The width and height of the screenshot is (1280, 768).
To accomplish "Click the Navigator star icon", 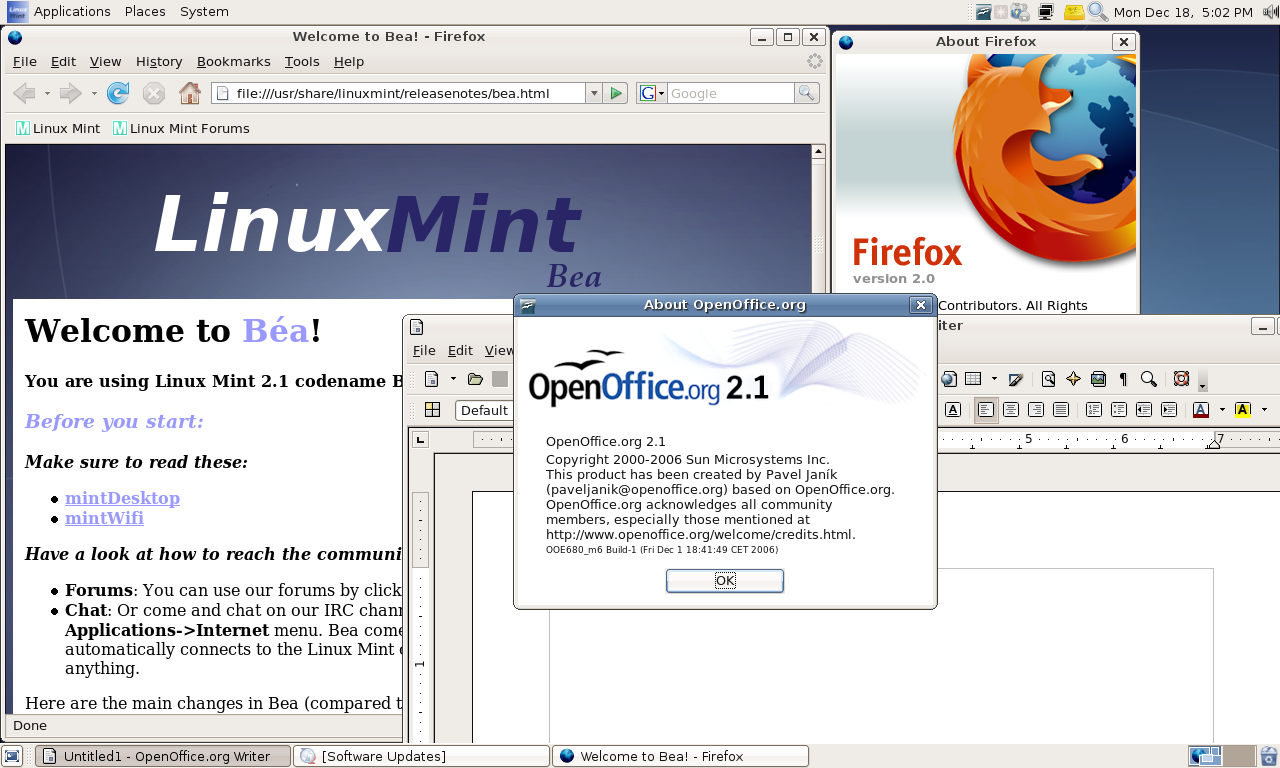I will 1073,379.
